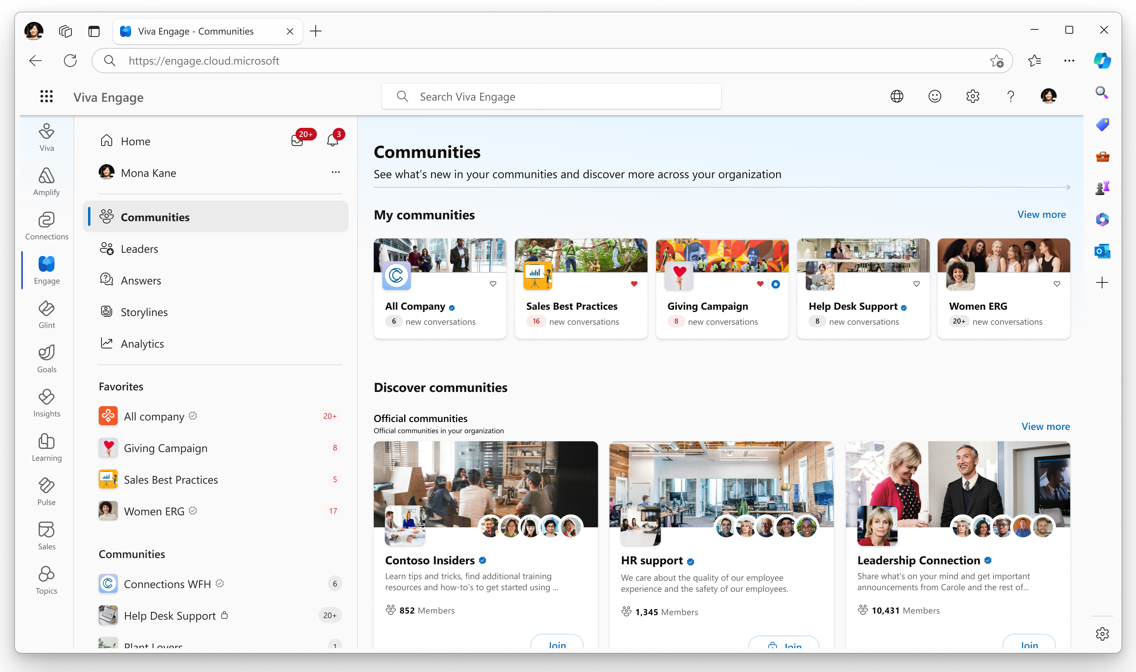Favorite the All Company community card
This screenshot has width=1136, height=672.
coord(493,284)
